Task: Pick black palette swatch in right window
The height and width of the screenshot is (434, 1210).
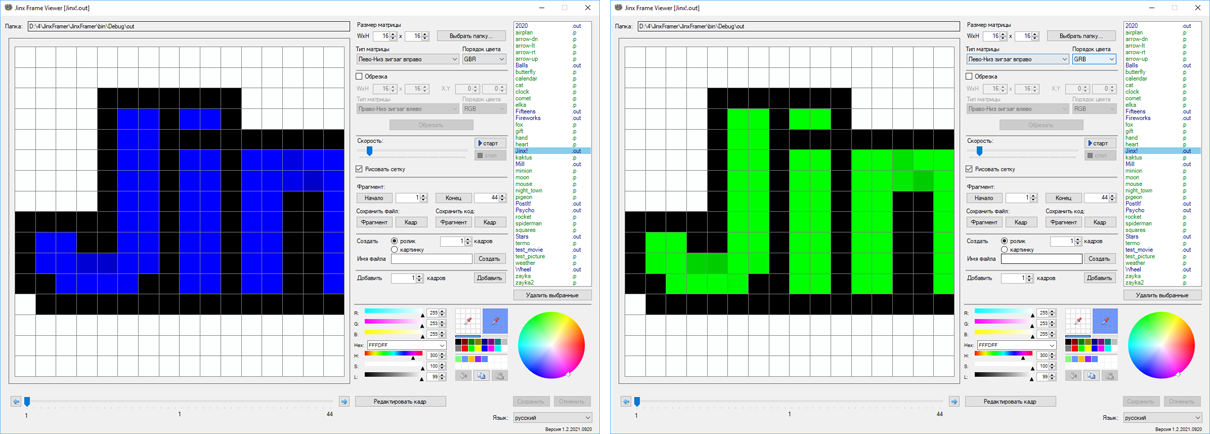Action: point(1070,342)
